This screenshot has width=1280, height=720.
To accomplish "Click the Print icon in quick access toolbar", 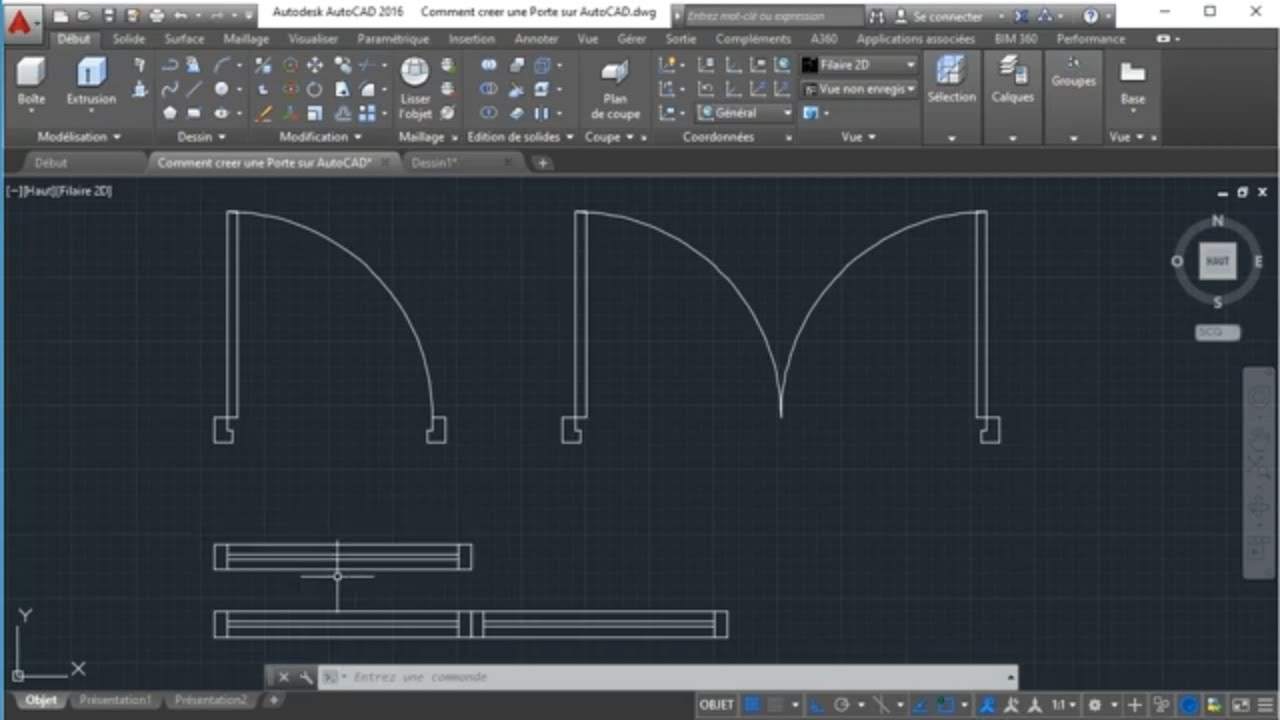I will tap(156, 16).
